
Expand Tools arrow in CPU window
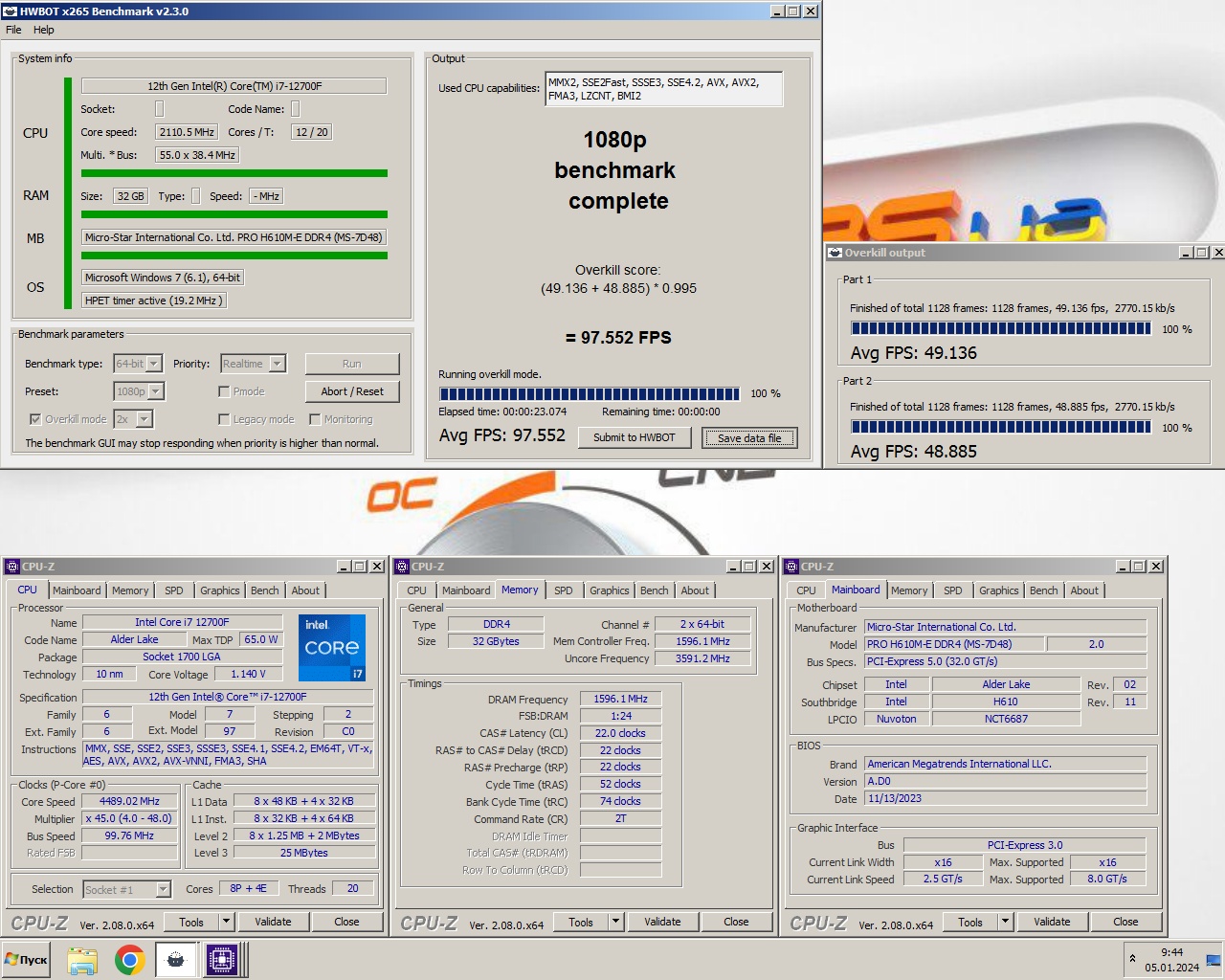point(227,923)
